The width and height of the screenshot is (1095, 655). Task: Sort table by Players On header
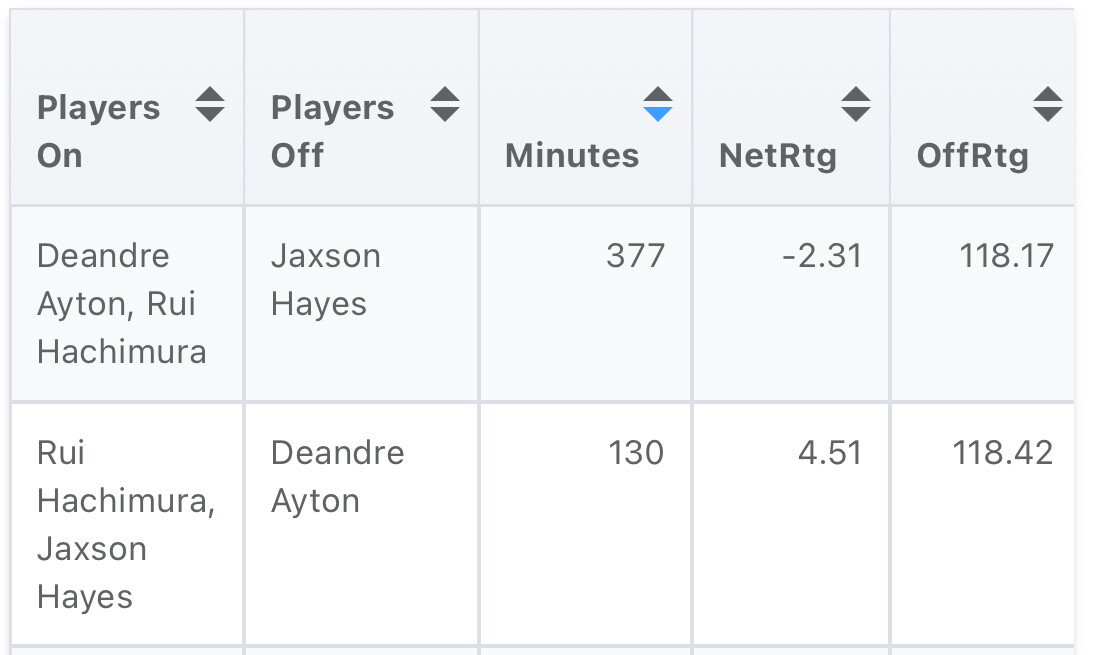coord(98,131)
